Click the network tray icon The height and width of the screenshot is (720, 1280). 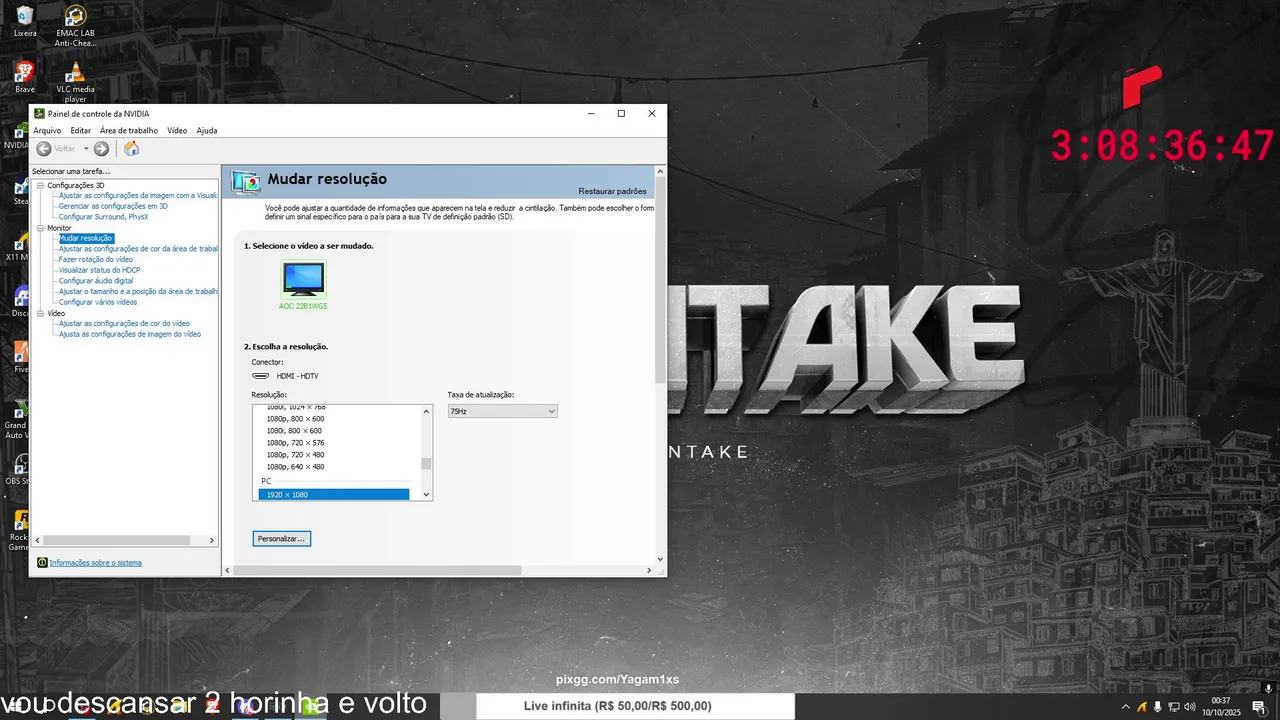click(x=1173, y=707)
